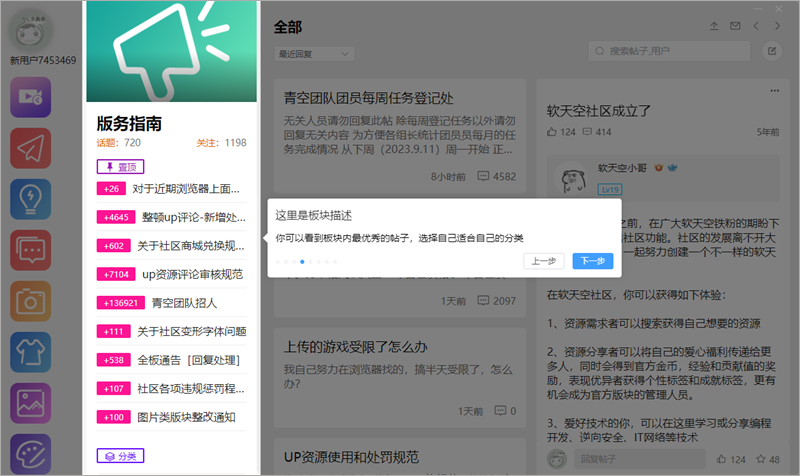Image resolution: width=800 pixels, height=476 pixels.
Task: Open the paint palette sidebar icon
Action: tap(31, 454)
